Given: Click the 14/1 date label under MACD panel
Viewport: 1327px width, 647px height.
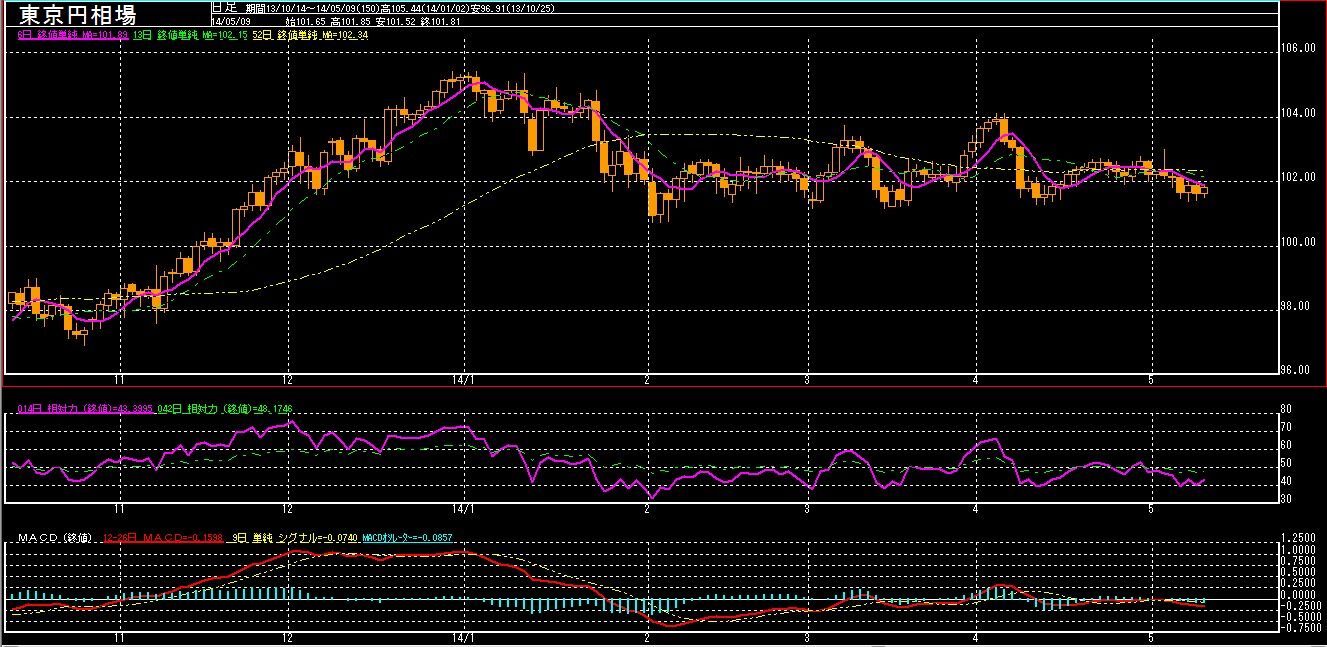Looking at the screenshot, I should [463, 637].
